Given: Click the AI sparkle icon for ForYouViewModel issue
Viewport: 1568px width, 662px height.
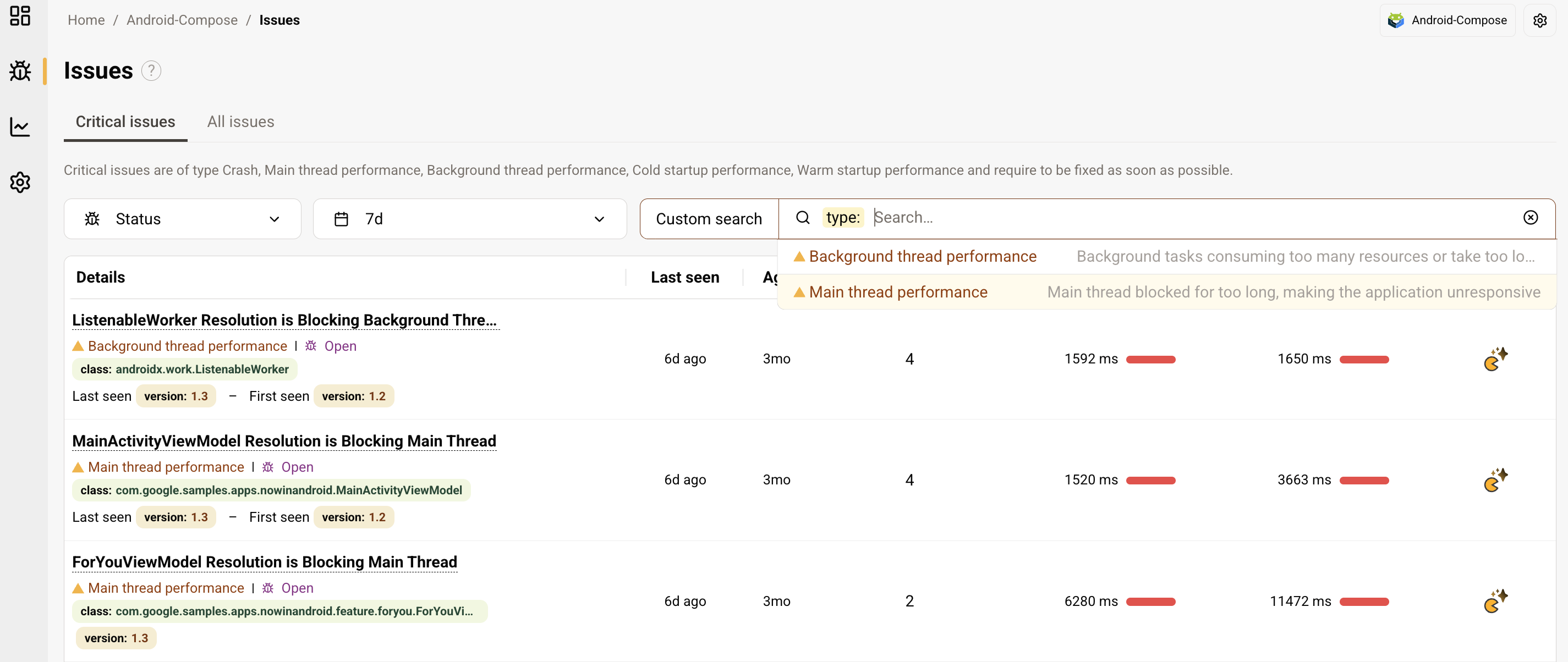Looking at the screenshot, I should pos(1495,601).
